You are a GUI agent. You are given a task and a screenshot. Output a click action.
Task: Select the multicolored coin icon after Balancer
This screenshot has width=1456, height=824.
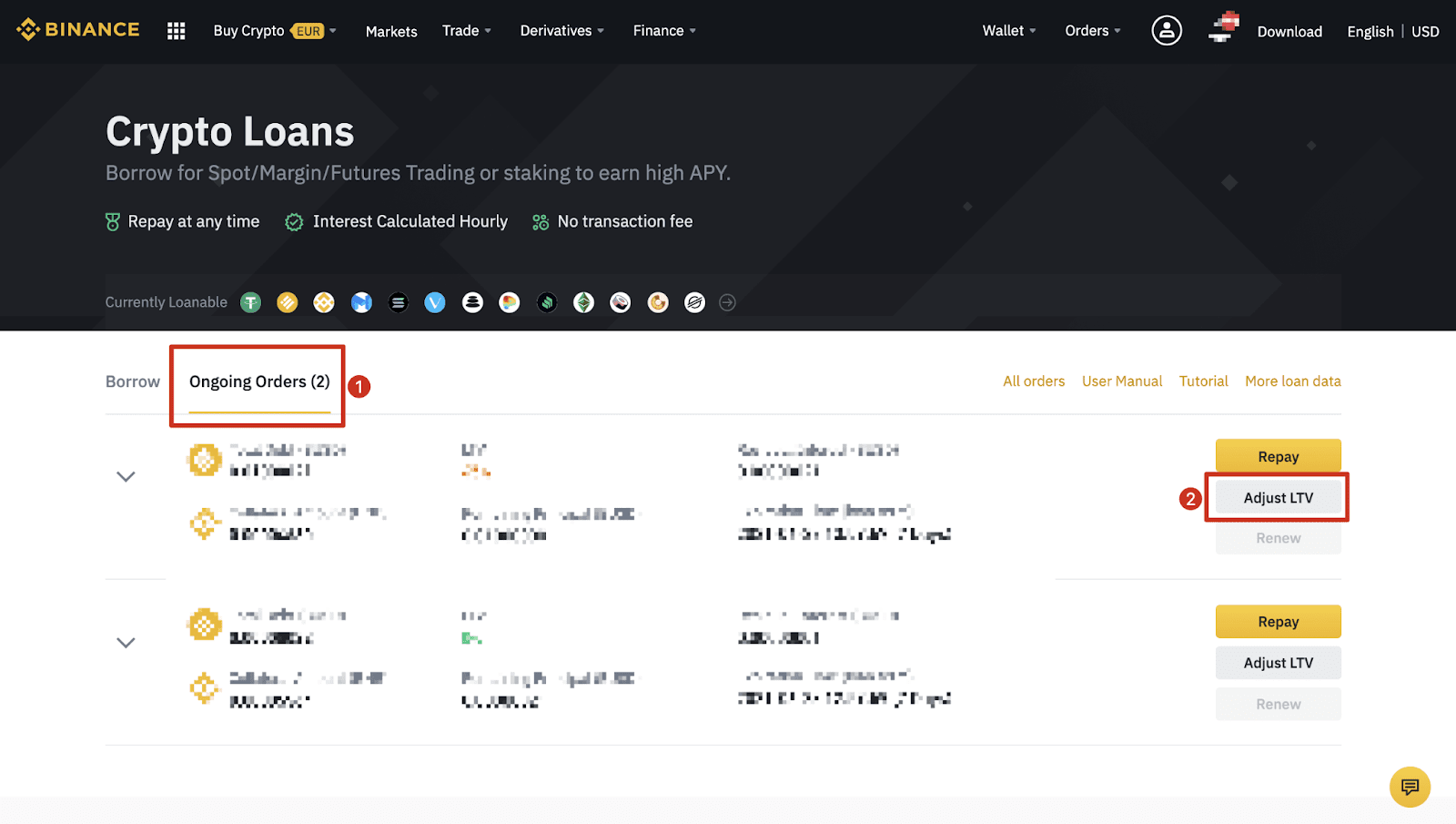pos(510,302)
